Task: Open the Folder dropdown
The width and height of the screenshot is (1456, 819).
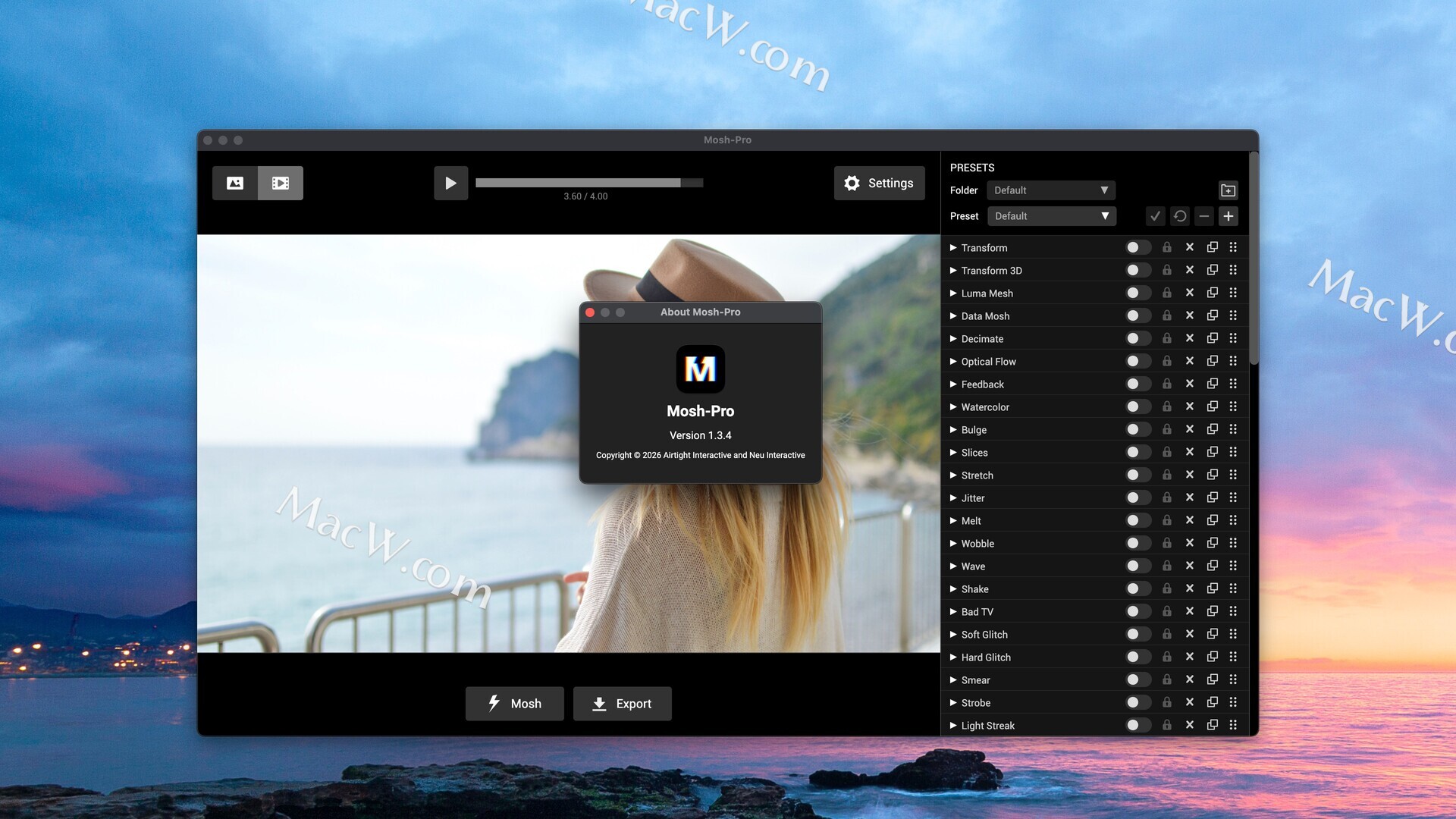Action: click(x=1051, y=190)
